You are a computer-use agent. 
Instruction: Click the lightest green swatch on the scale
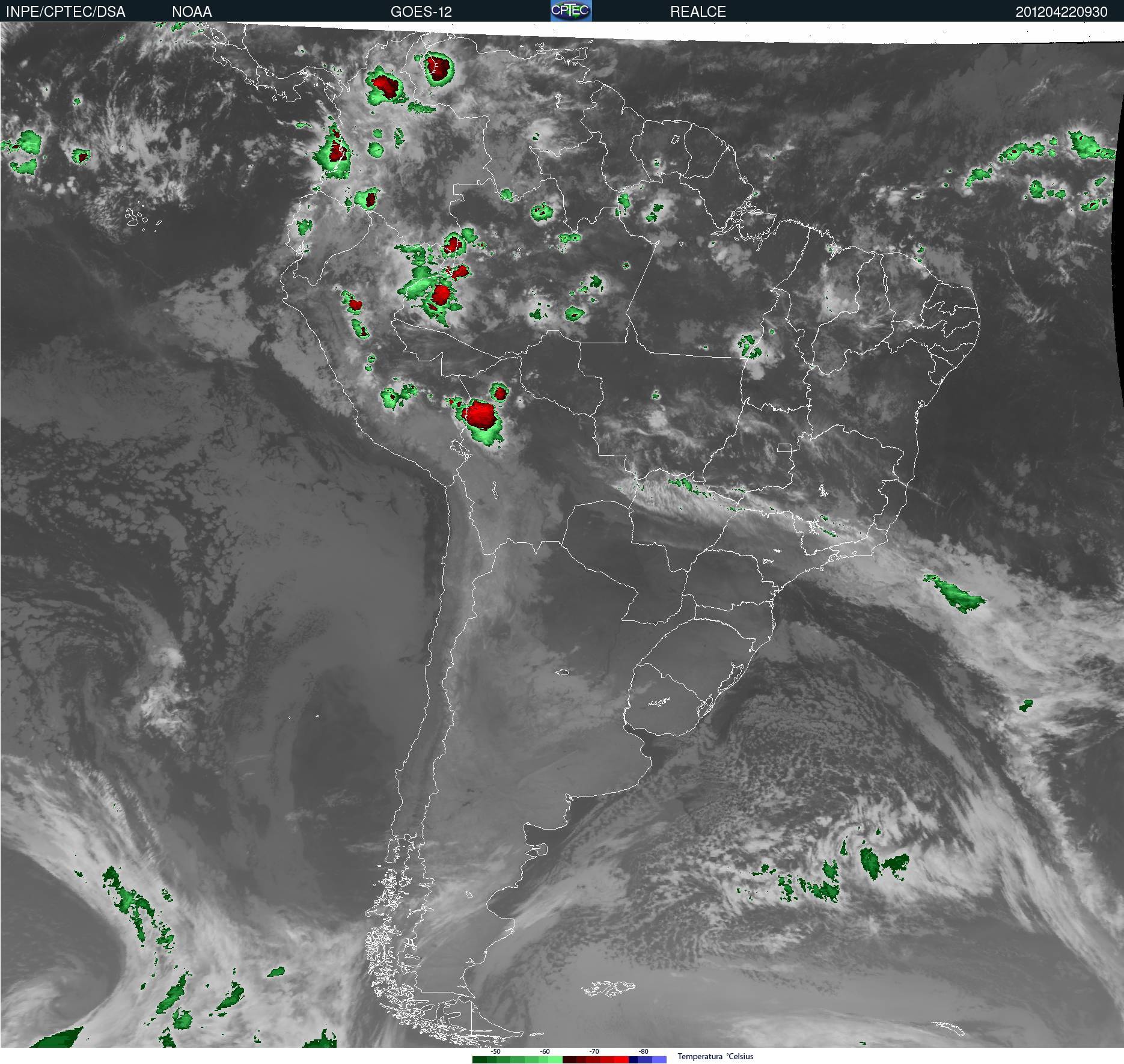(x=555, y=1060)
